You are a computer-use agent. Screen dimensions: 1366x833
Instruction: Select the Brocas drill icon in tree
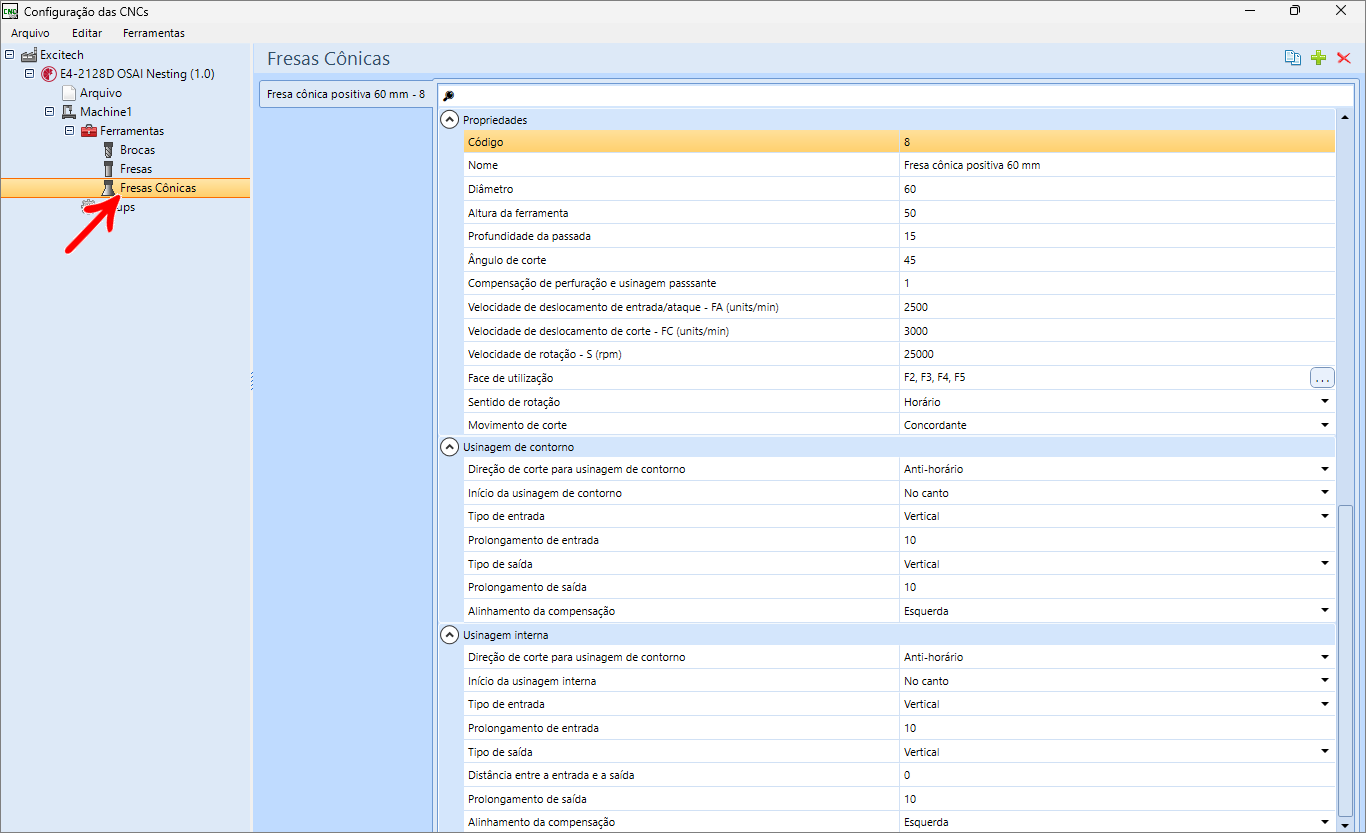coord(108,150)
